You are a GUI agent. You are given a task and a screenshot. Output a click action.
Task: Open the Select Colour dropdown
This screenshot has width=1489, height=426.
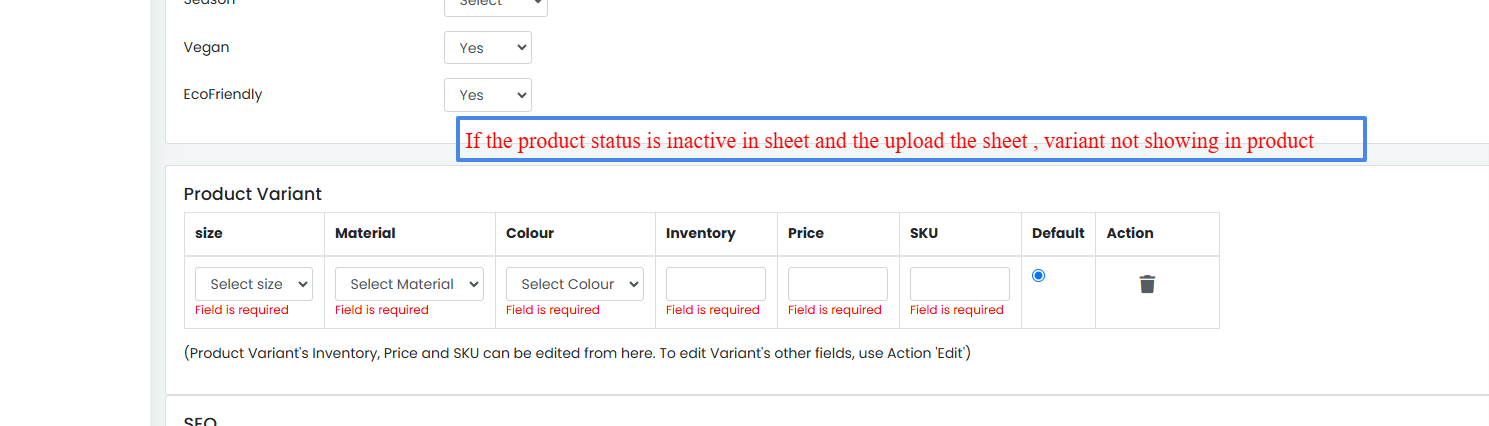click(x=575, y=284)
